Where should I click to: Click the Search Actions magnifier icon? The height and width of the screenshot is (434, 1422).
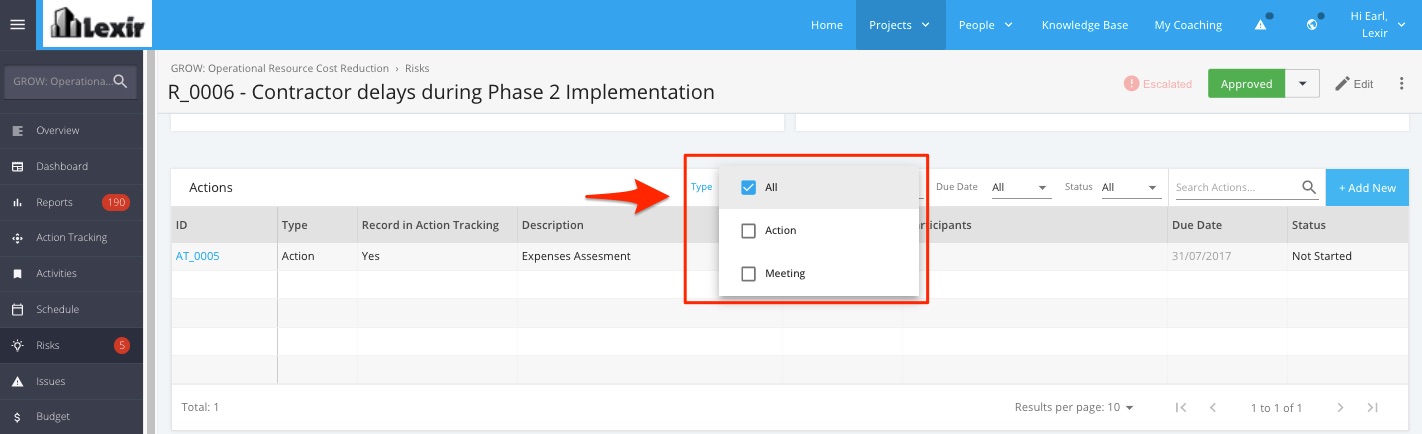1309,187
